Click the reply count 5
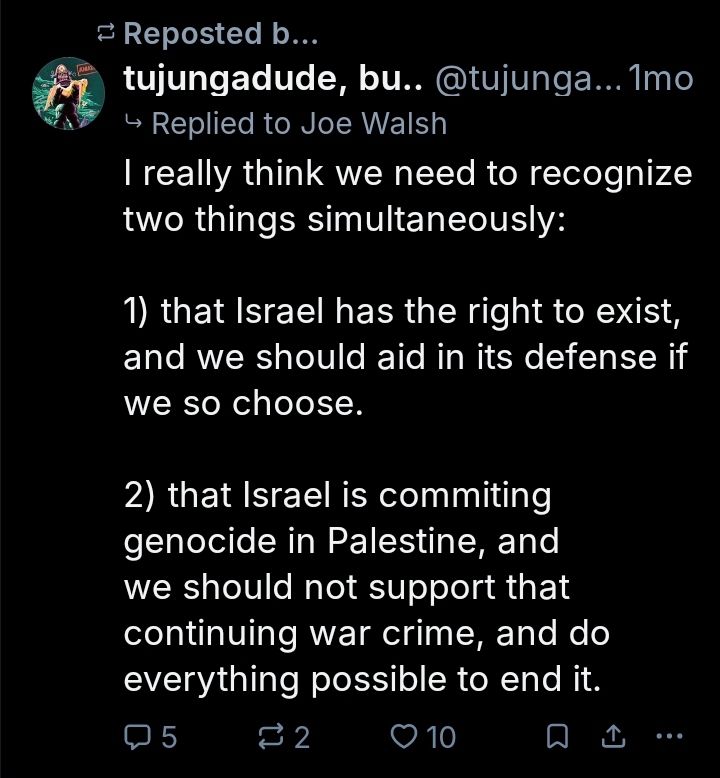This screenshot has height=778, width=720. 169,737
